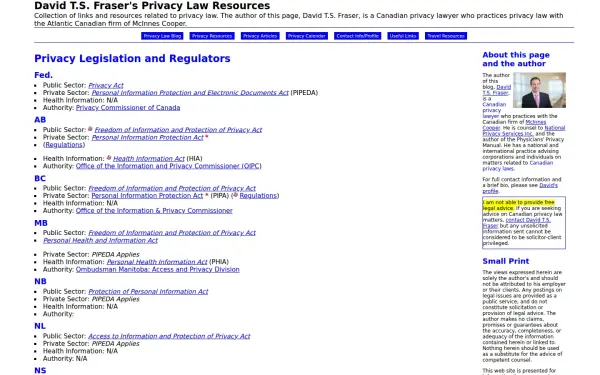This screenshot has height=375, width=600.
Task: Click 'PIPEDA Applies' text under NL
Action: pos(116,344)
